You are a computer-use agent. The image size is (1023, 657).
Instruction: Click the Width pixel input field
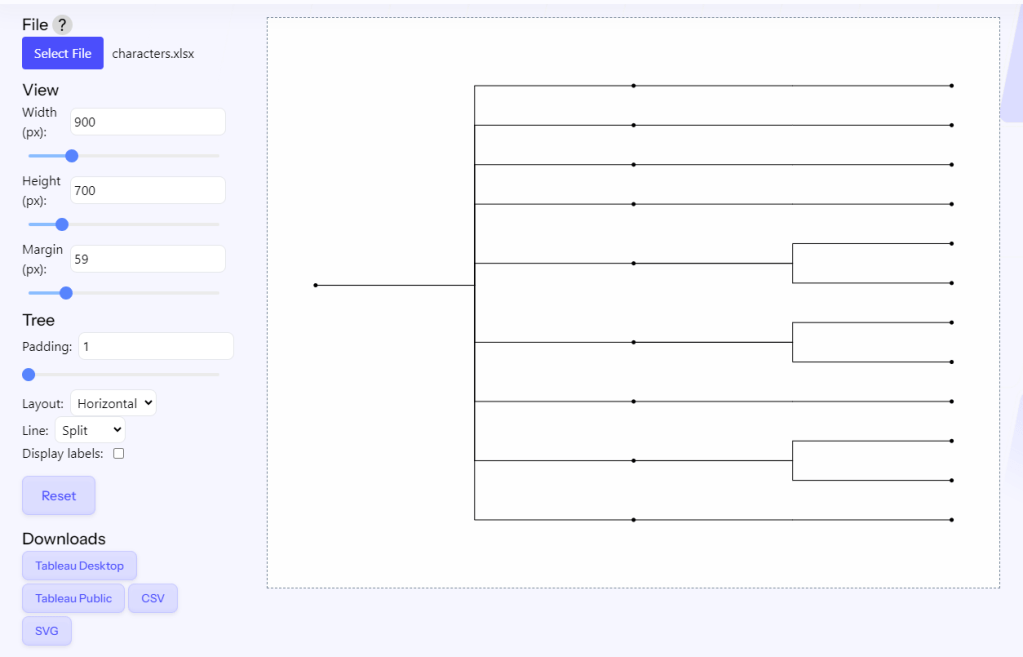(147, 122)
